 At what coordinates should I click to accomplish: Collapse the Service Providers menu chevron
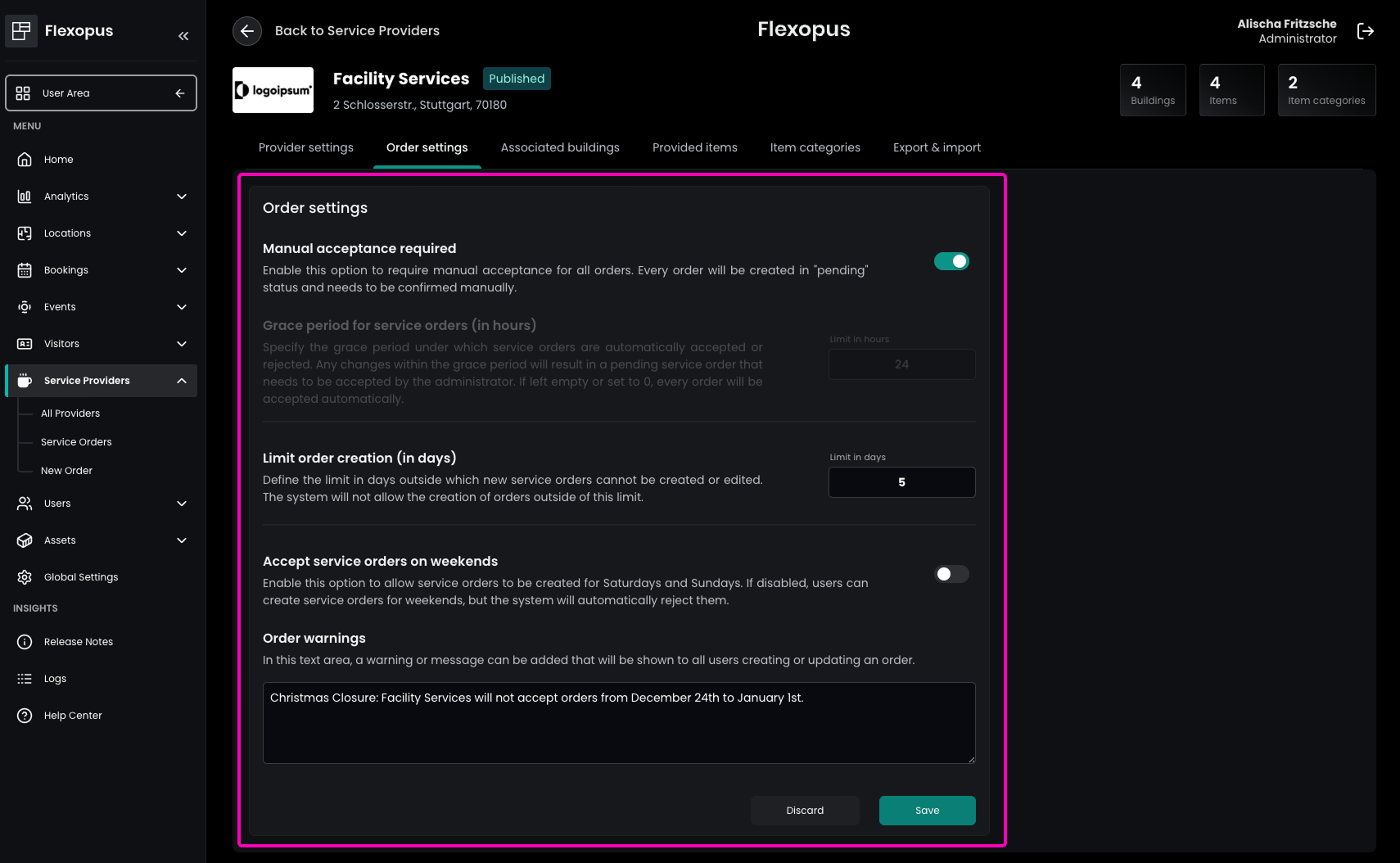pyautogui.click(x=182, y=381)
